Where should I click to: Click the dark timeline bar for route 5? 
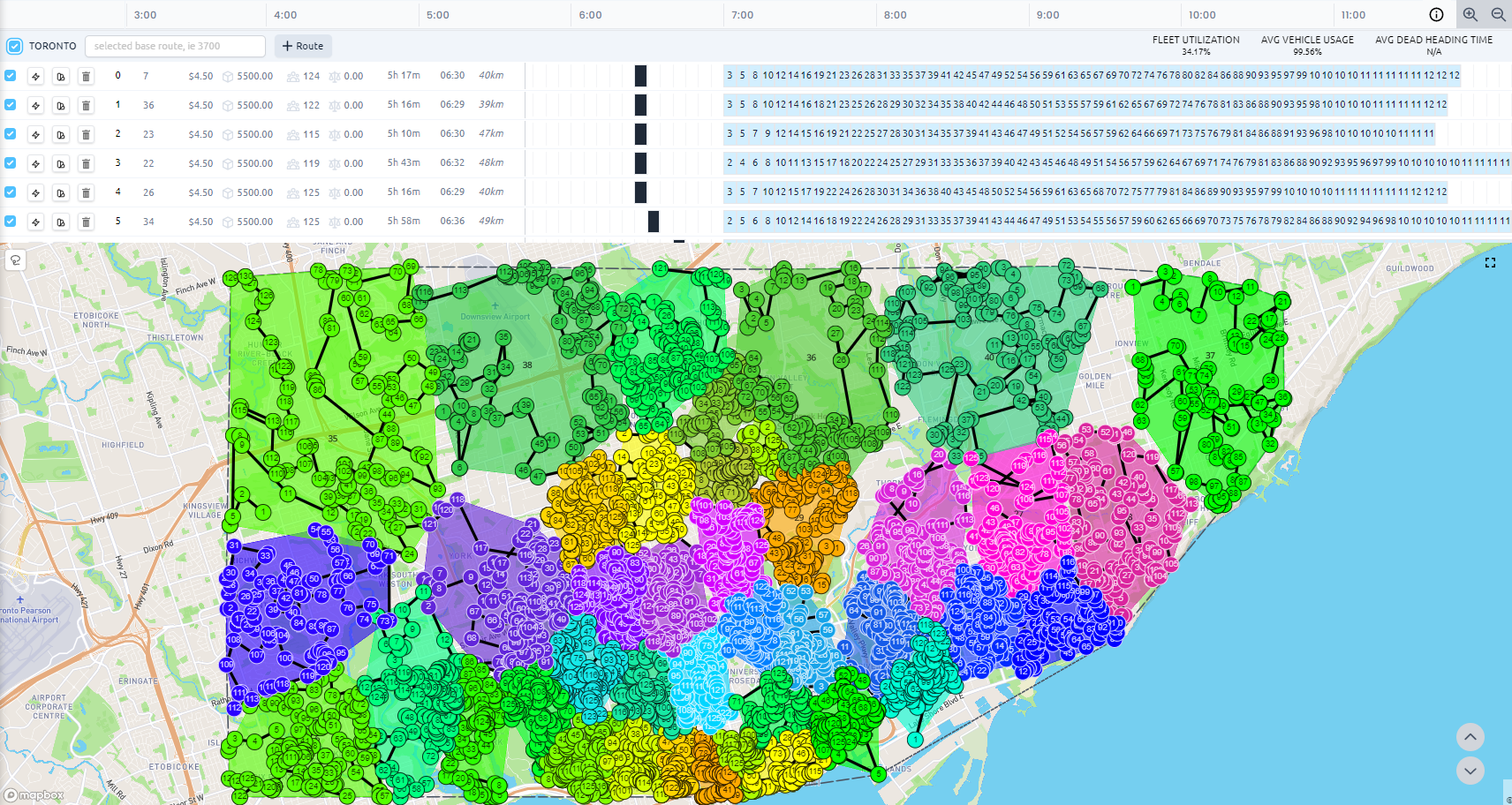coord(653,222)
